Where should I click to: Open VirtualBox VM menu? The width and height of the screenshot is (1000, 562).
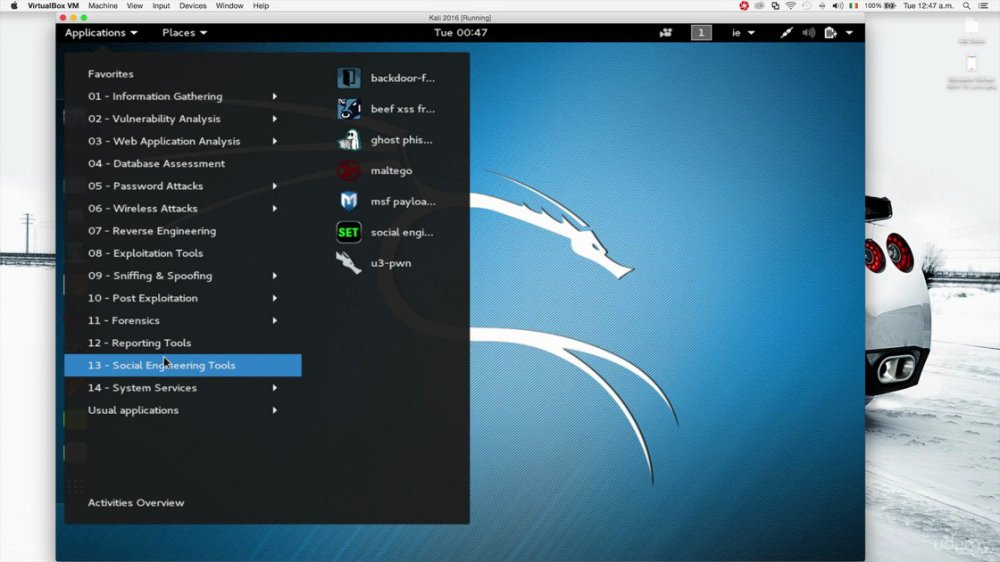[53, 6]
